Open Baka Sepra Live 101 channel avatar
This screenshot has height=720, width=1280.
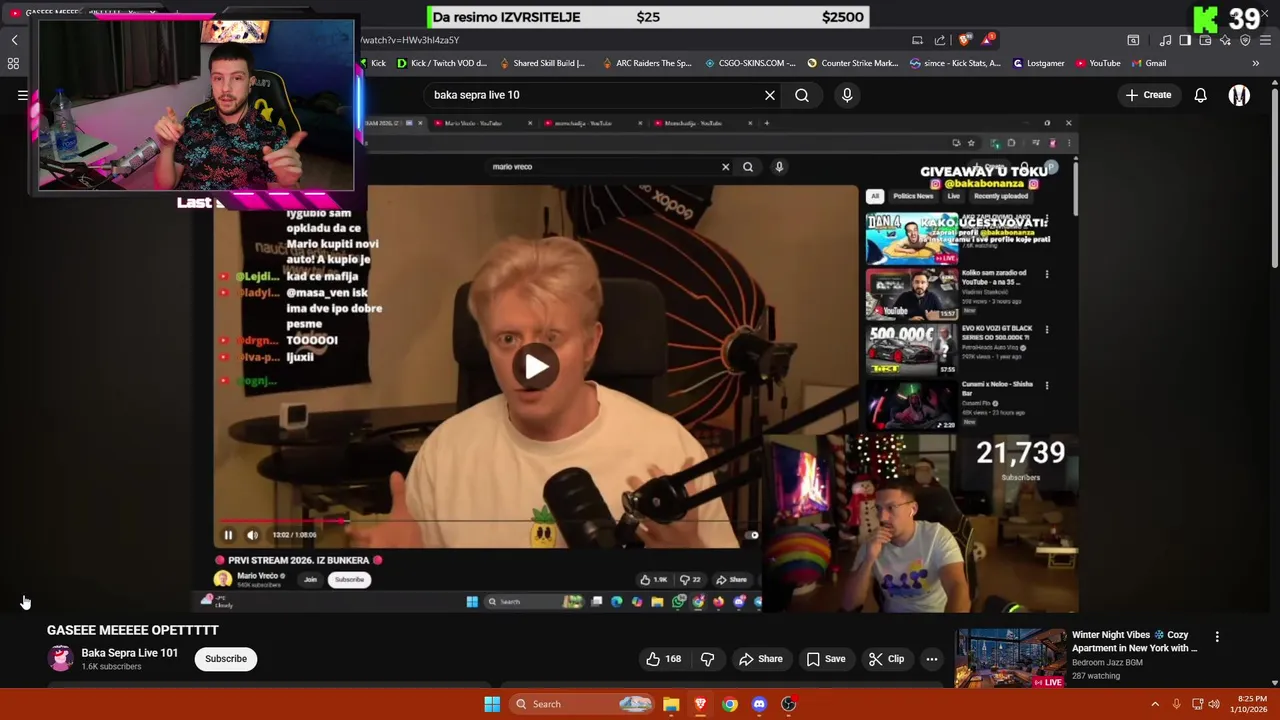[61, 659]
